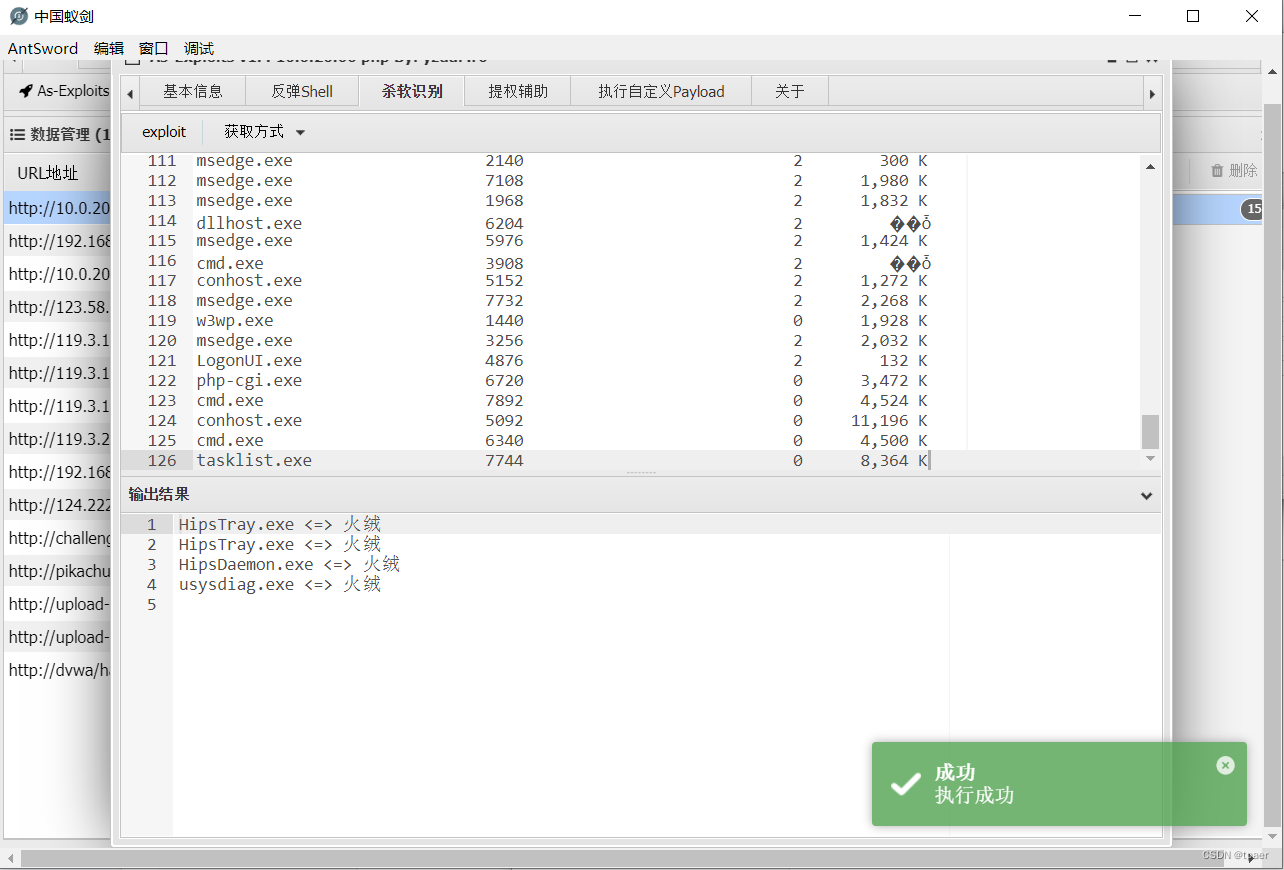
Task: Click the w3wp.exe process row
Action: [631, 321]
